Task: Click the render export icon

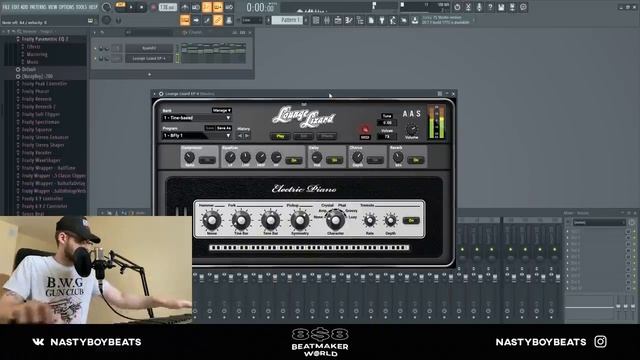Action: [x=512, y=7]
